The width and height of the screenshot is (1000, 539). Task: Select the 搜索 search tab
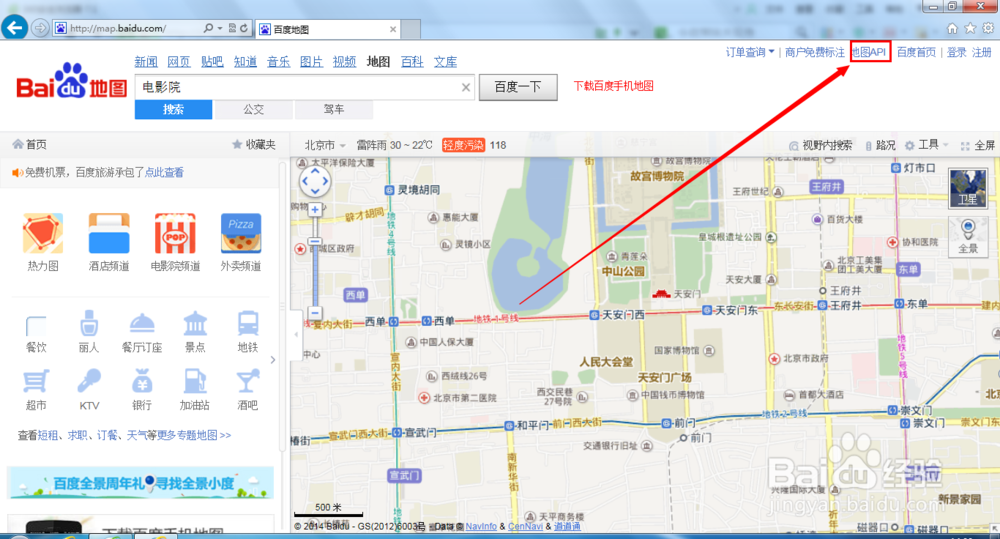[173, 109]
